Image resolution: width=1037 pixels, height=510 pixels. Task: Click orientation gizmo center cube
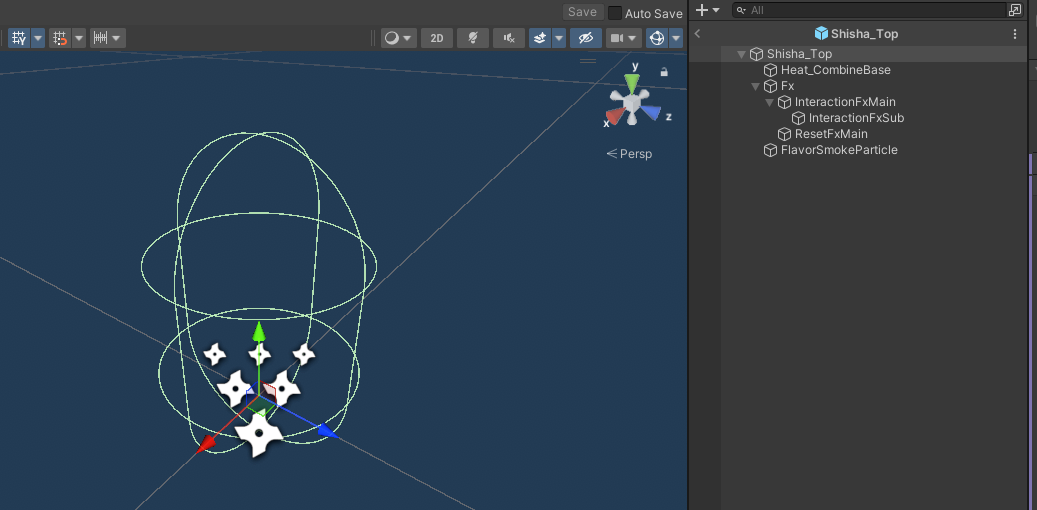[x=632, y=103]
